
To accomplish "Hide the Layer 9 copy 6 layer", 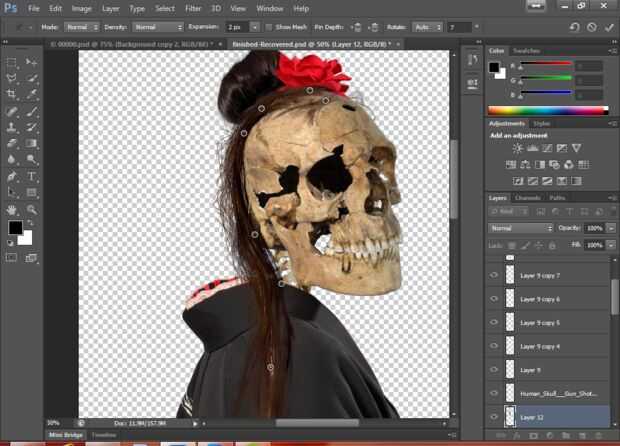I will (x=494, y=299).
